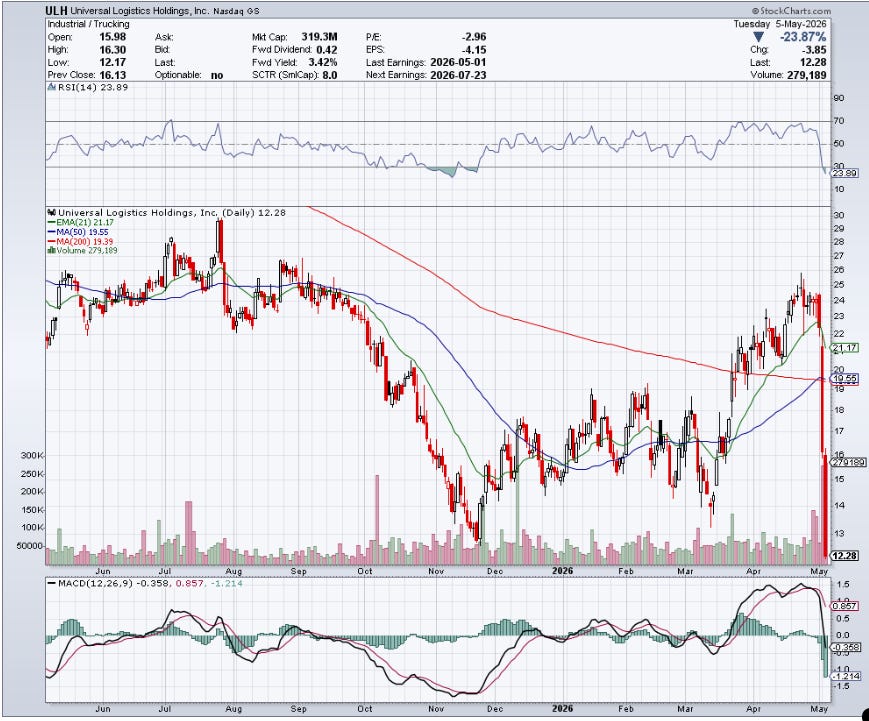The image size is (869, 721).
Task: Click the 12.28 last price tag
Action: 845,555
